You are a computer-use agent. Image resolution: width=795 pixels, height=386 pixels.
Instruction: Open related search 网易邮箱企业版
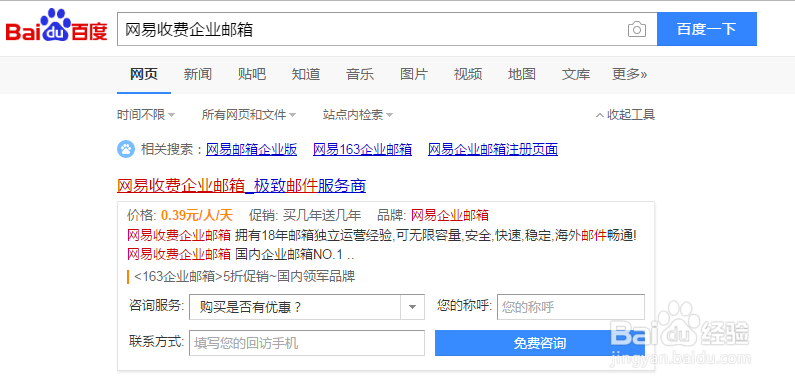tap(251, 150)
